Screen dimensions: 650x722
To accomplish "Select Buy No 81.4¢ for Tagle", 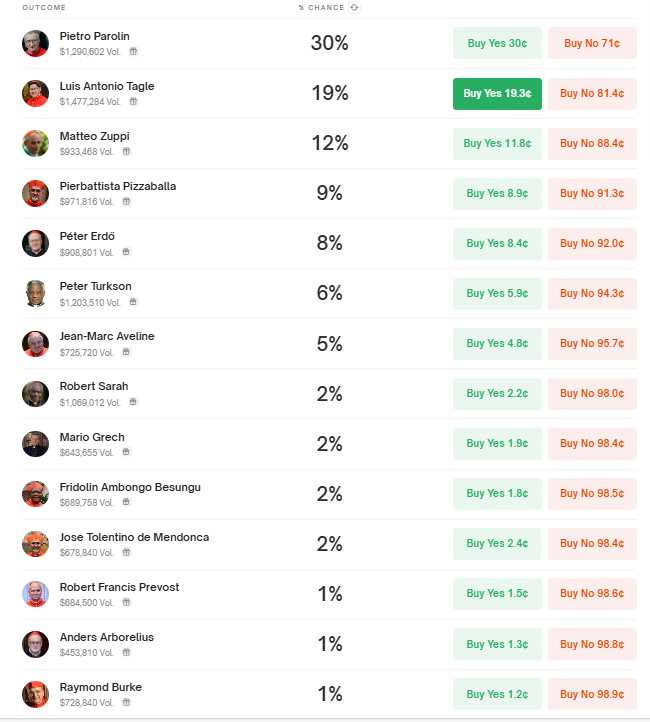I will click(592, 93).
